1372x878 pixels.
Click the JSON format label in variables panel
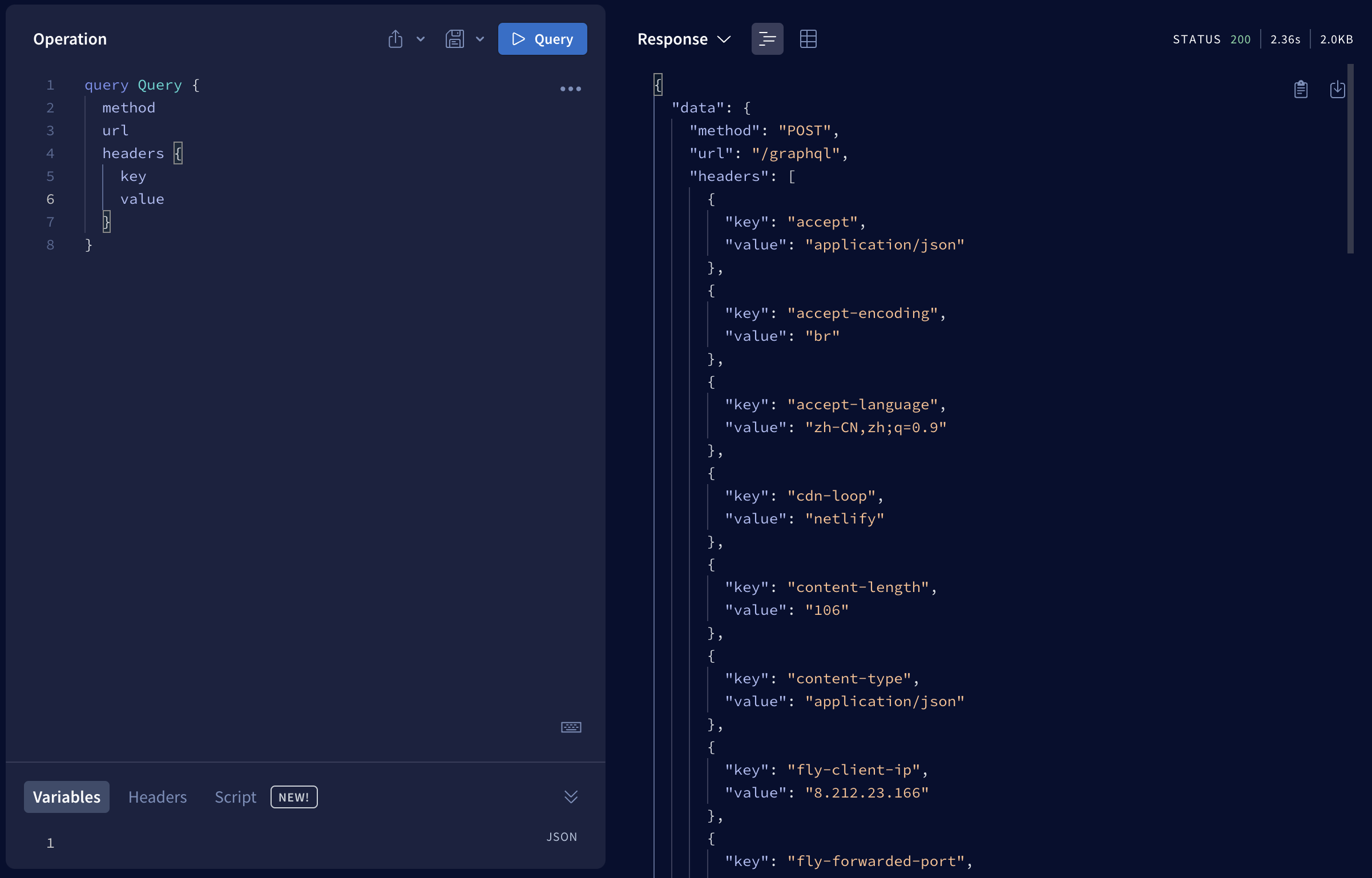(562, 836)
